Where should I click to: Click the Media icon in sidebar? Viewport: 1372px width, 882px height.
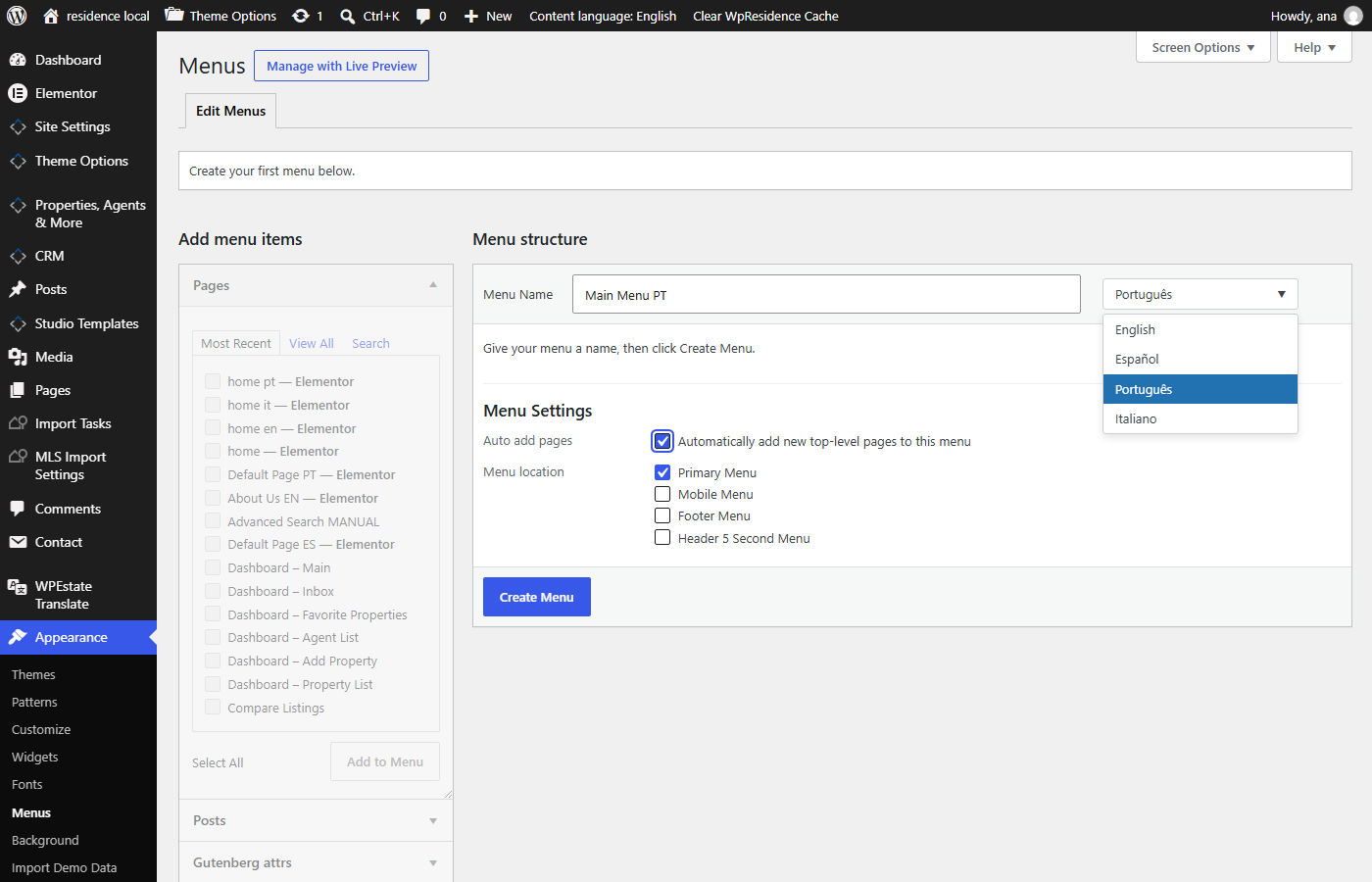coord(18,357)
